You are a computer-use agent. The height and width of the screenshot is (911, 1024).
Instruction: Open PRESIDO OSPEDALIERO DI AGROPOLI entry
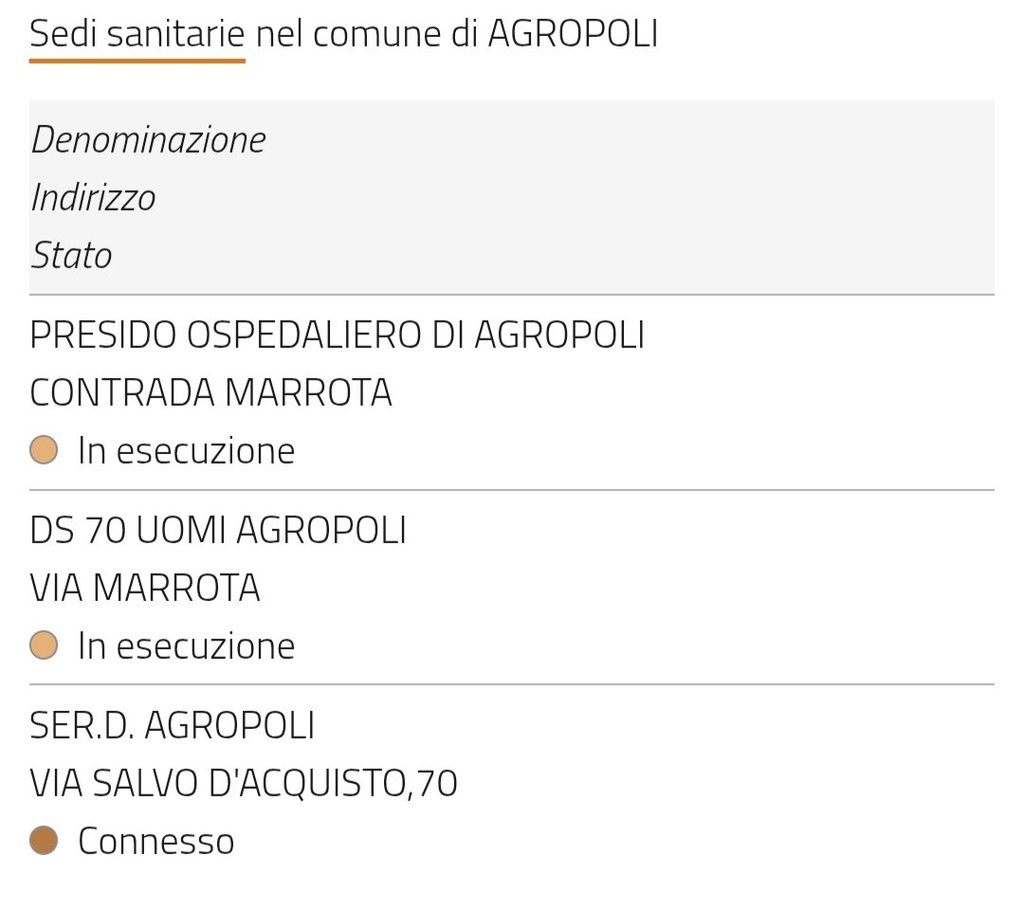pos(337,334)
